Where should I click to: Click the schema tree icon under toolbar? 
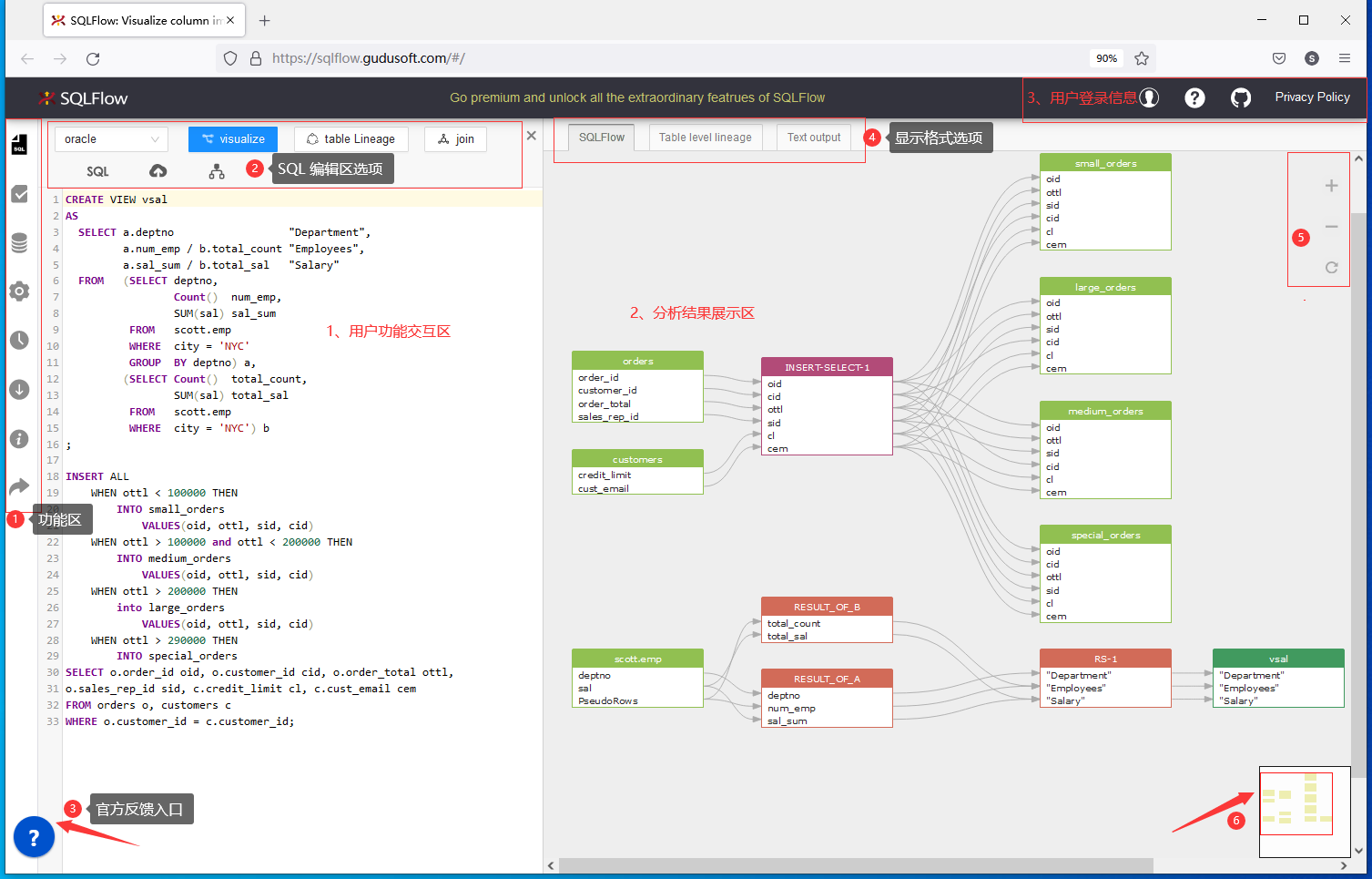click(x=217, y=171)
